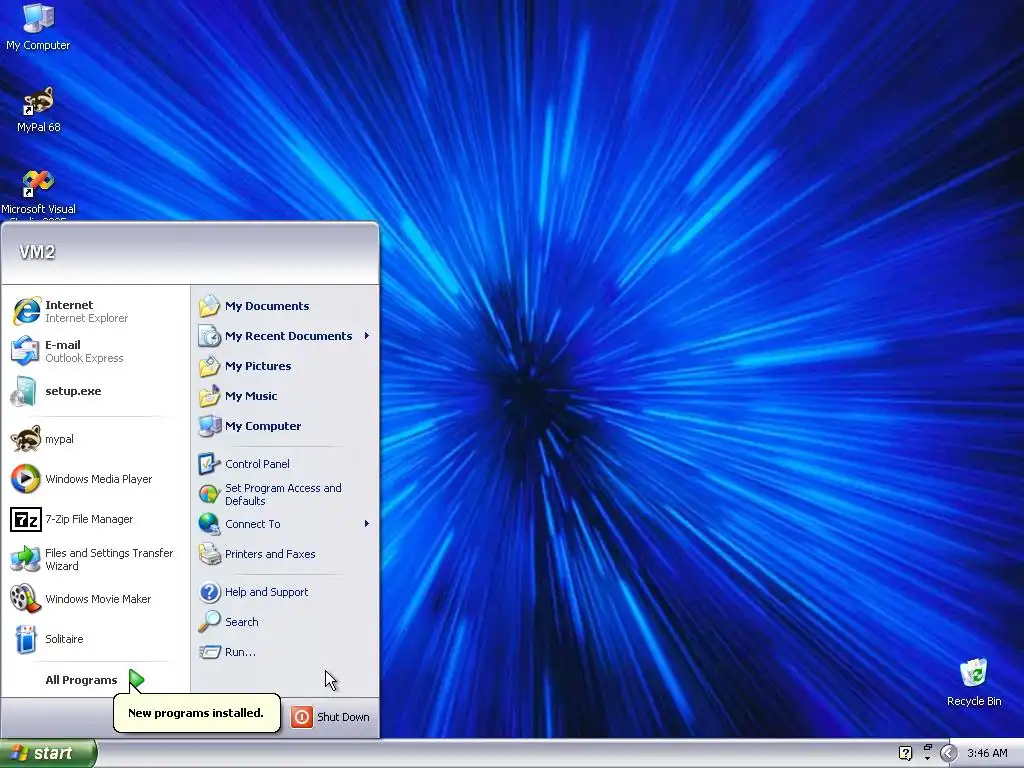
Task: Click the taskbar clock 3:46 AM
Action: click(987, 753)
